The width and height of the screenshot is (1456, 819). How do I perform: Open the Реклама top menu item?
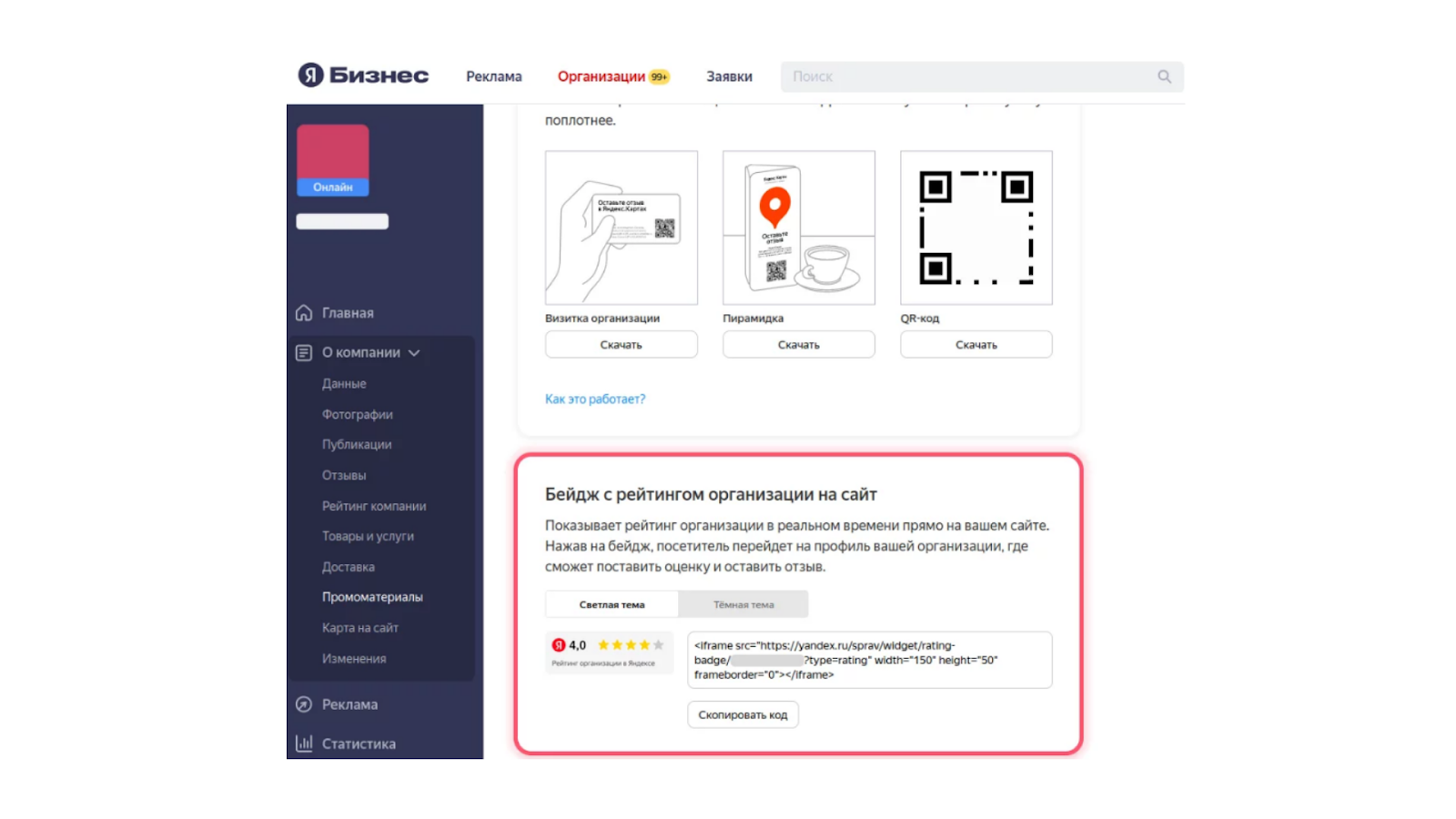(x=494, y=76)
